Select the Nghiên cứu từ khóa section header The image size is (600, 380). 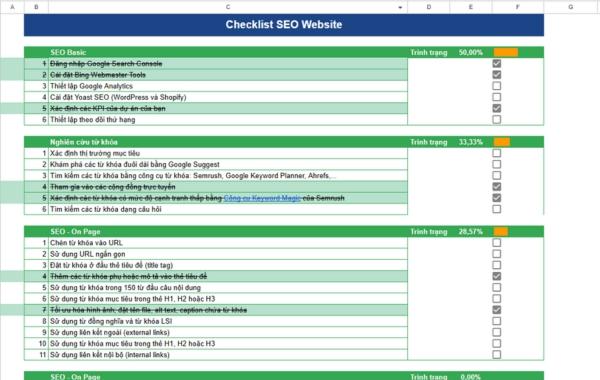pos(228,142)
